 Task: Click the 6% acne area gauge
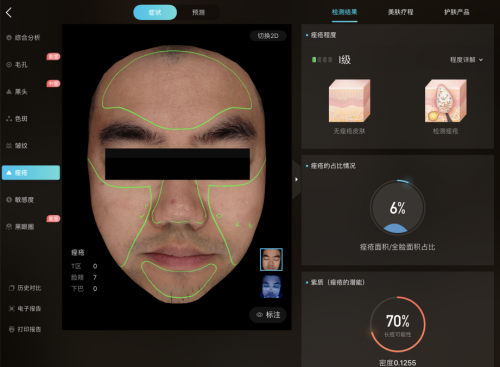(397, 208)
